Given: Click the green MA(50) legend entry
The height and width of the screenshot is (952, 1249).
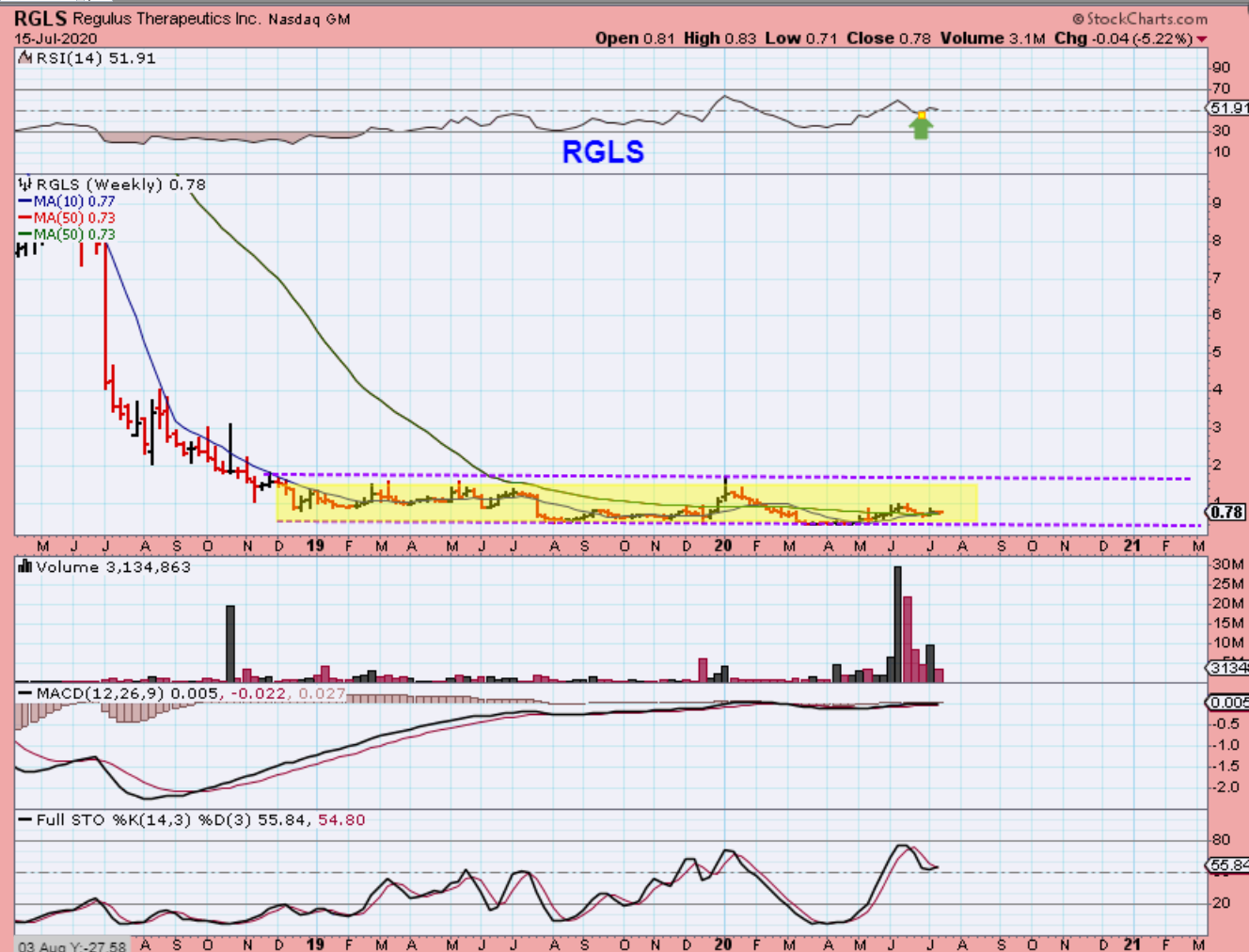Looking at the screenshot, I should 66,234.
